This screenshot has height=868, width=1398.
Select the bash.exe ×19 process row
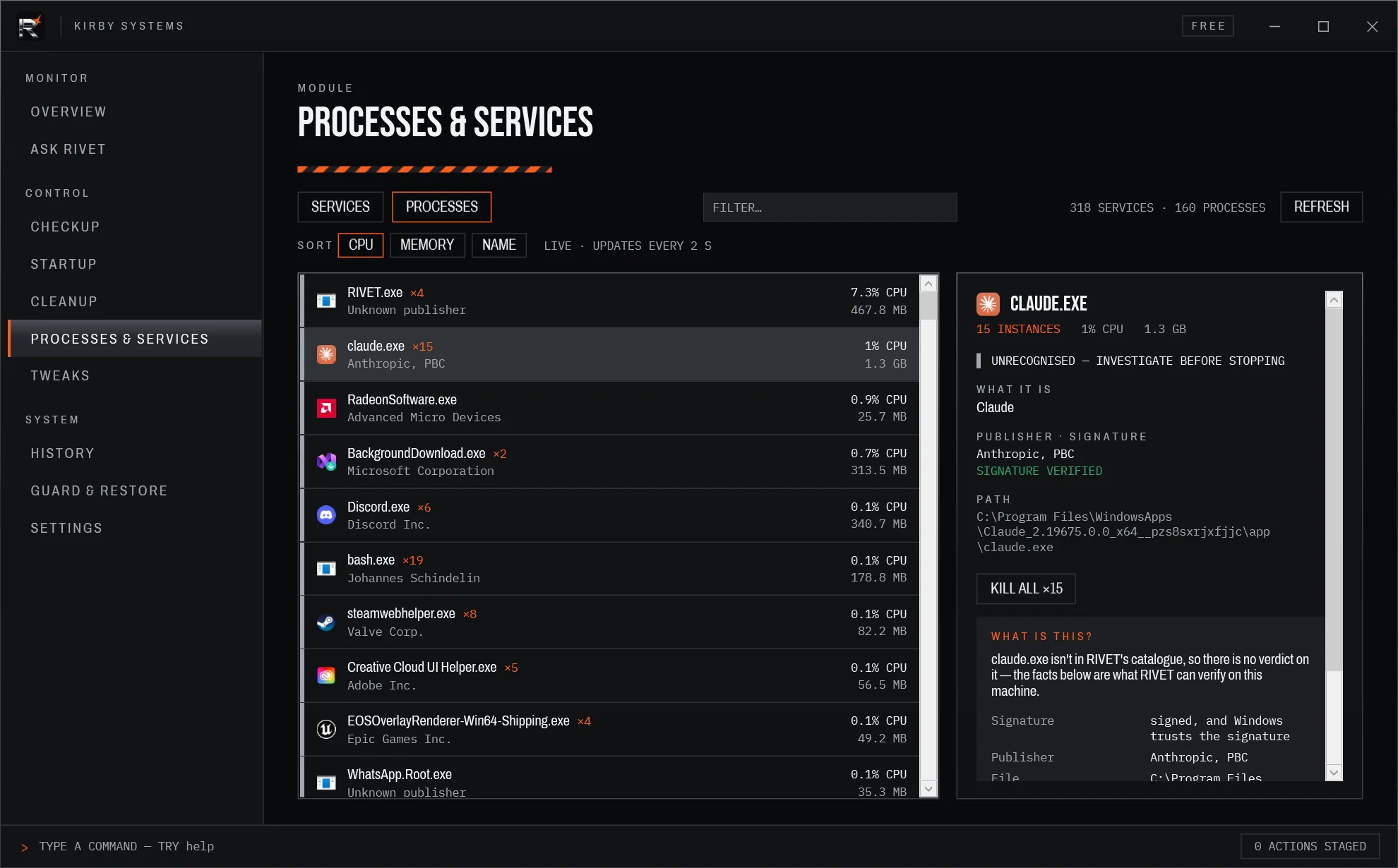point(610,569)
